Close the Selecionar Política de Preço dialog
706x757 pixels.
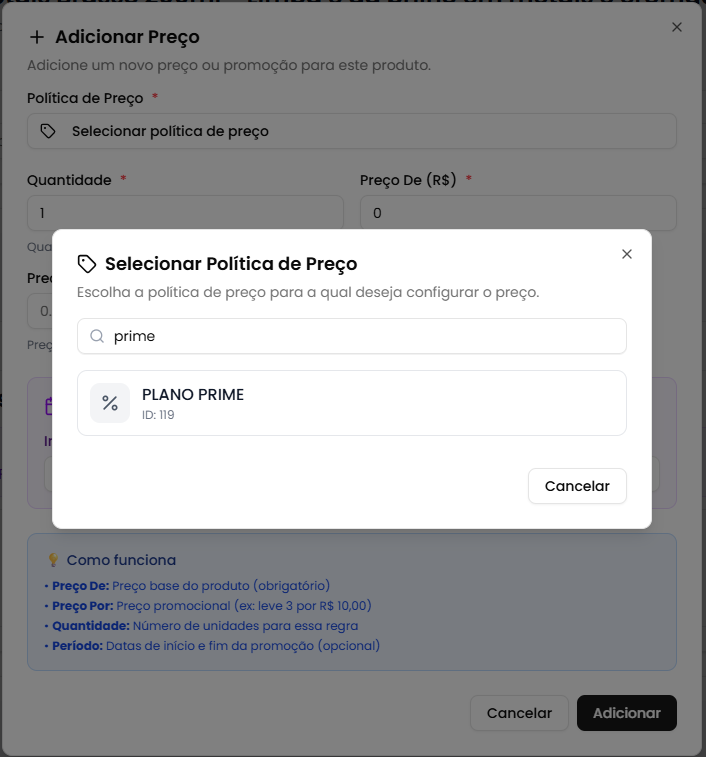(x=627, y=254)
